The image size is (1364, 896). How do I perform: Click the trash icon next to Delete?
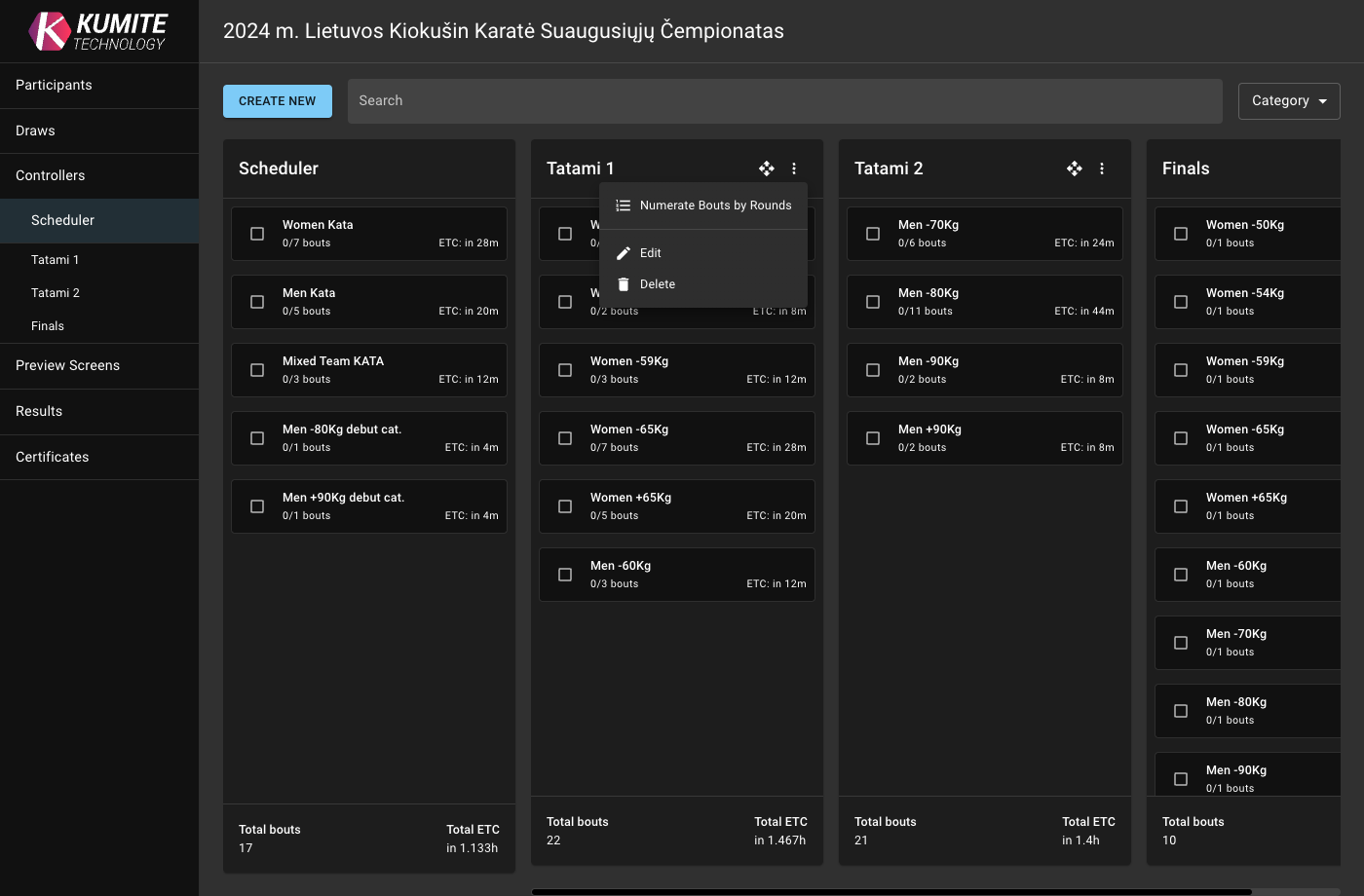point(624,284)
